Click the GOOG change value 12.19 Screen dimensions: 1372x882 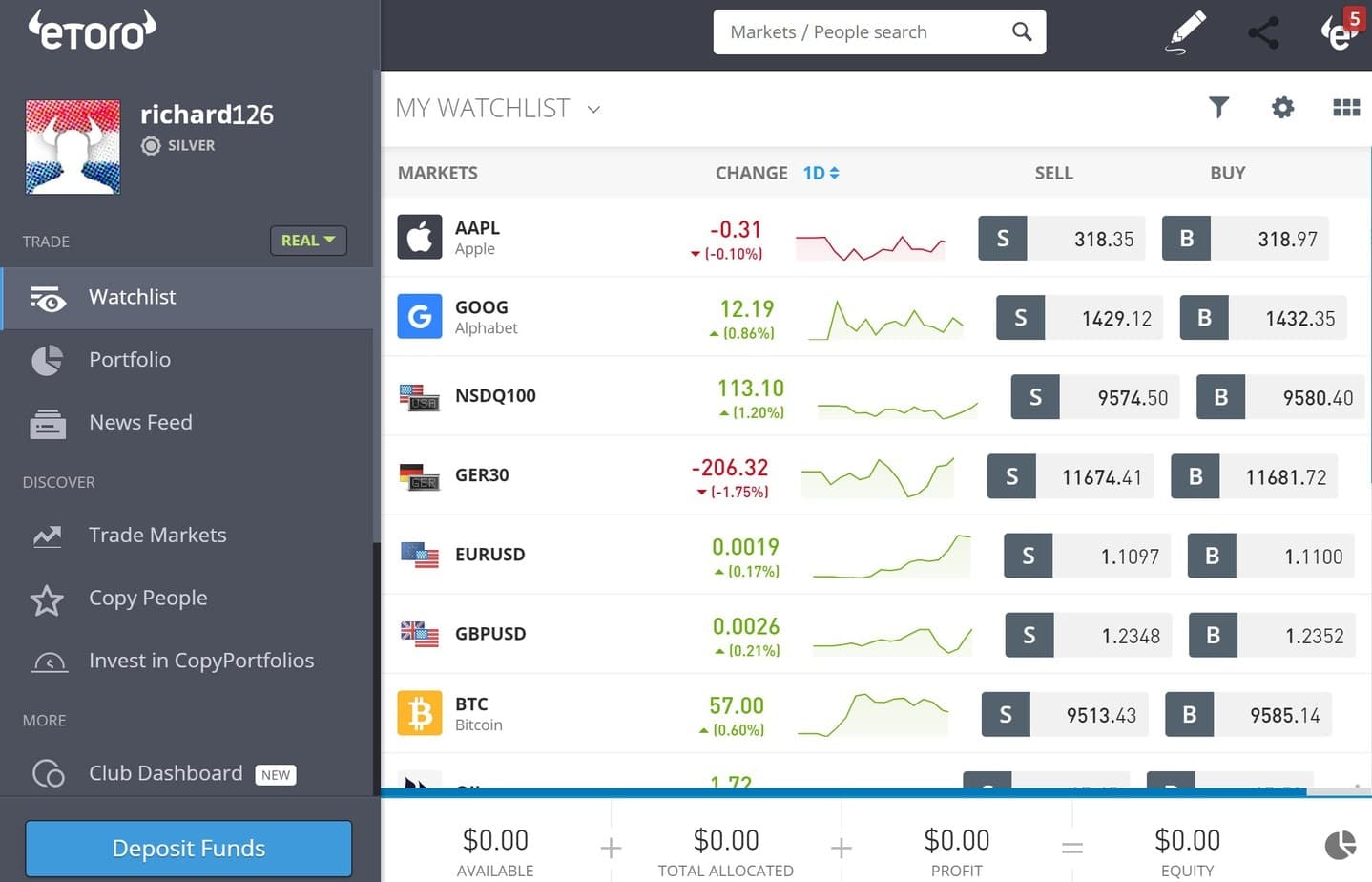pos(746,309)
